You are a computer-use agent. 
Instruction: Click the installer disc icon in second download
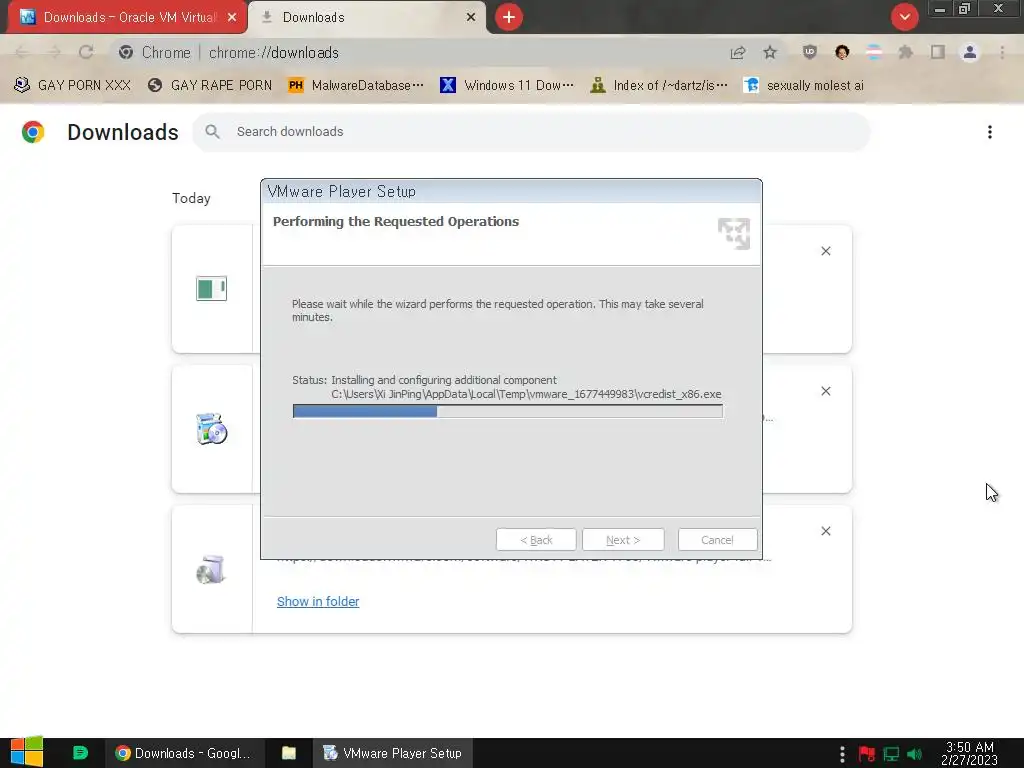pyautogui.click(x=212, y=429)
